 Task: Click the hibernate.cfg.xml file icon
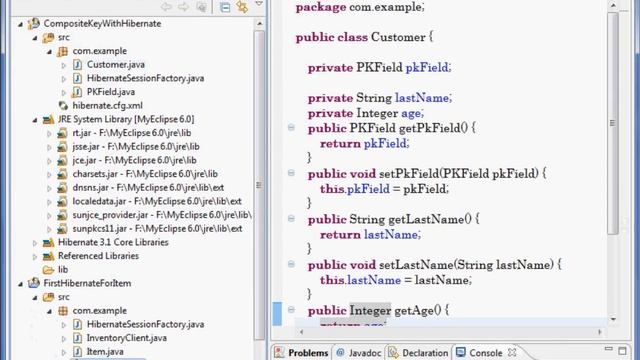tap(63, 106)
